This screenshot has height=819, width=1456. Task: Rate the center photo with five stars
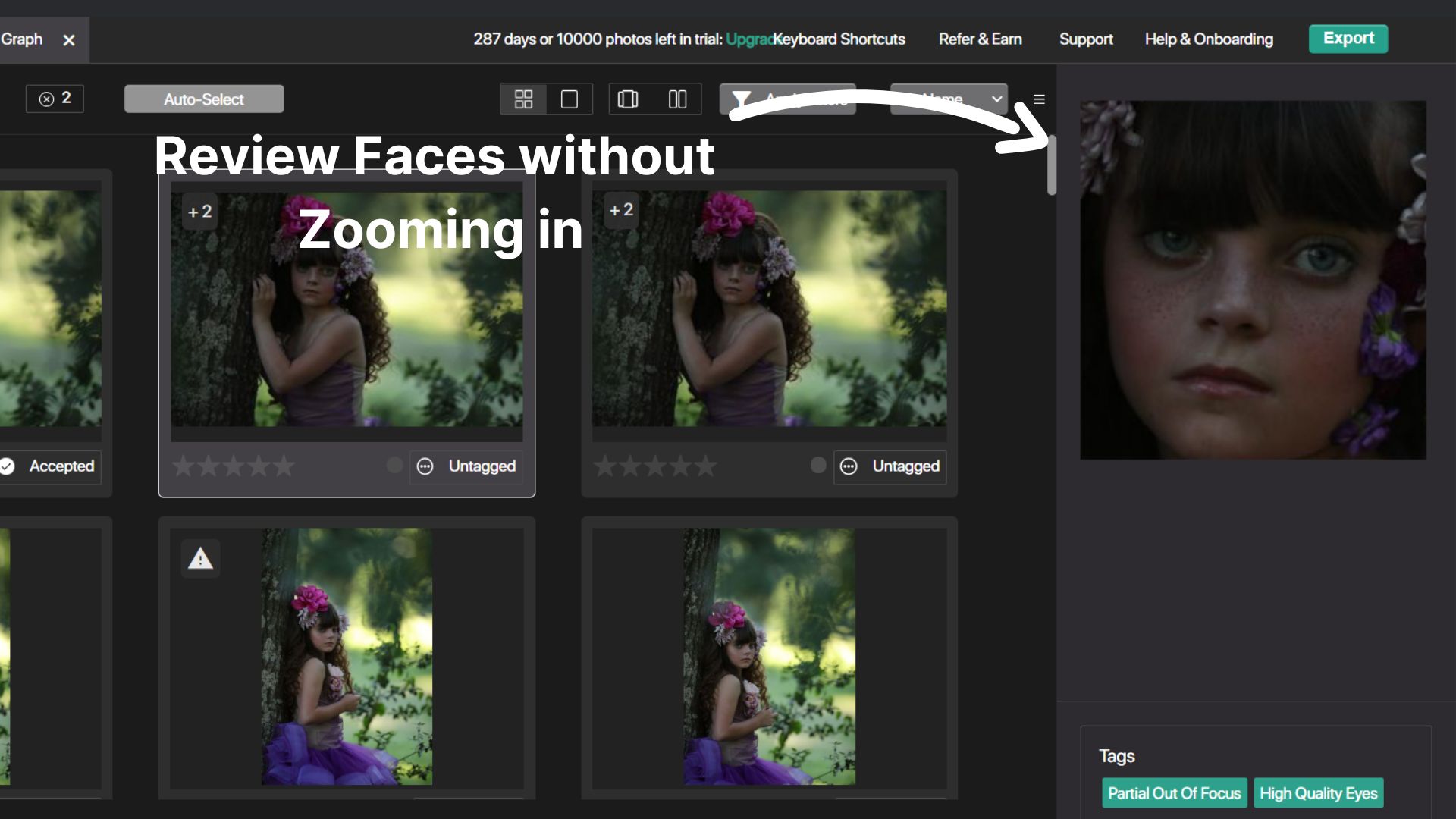[x=286, y=466]
